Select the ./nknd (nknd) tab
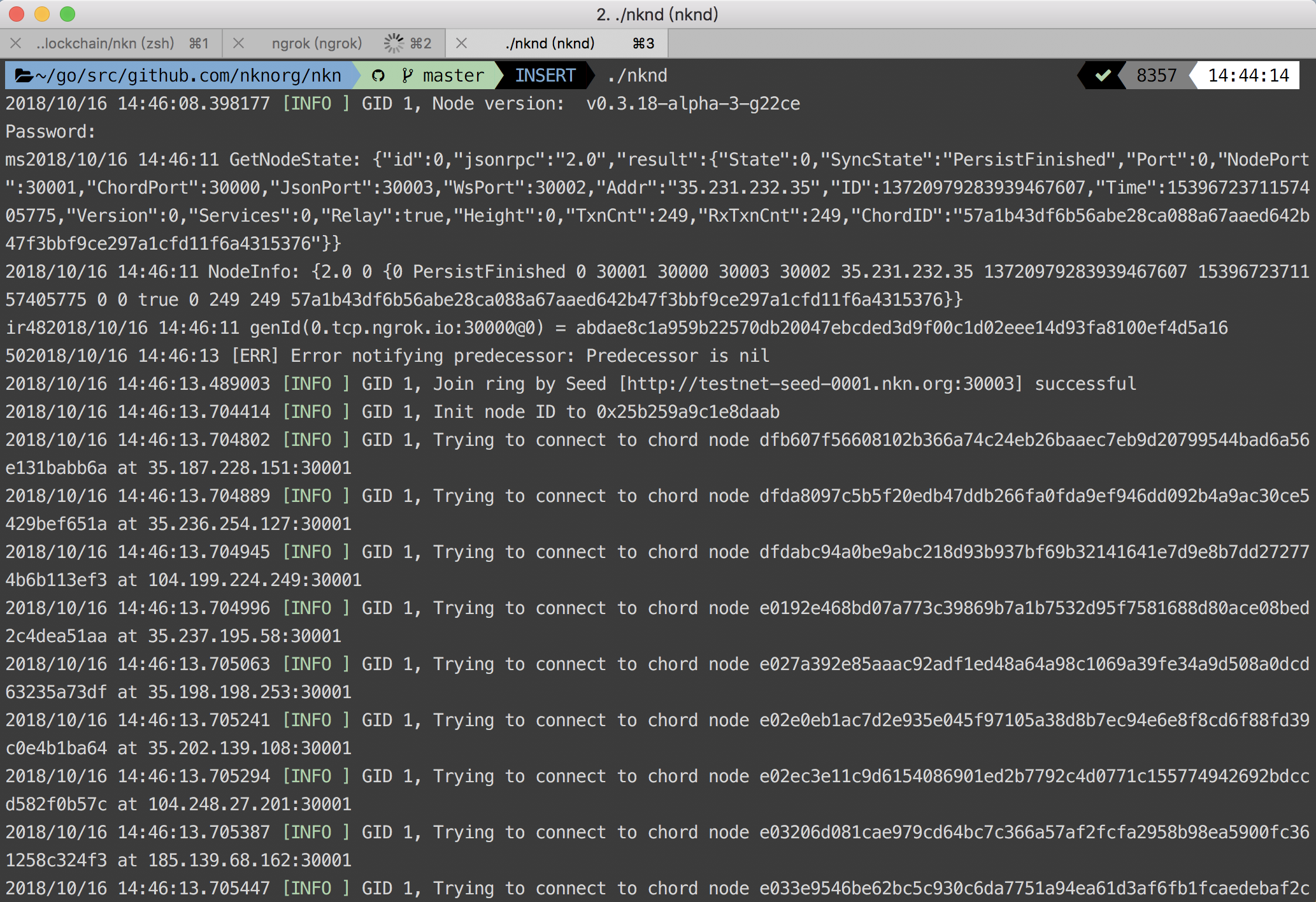1316x902 pixels. [550, 43]
